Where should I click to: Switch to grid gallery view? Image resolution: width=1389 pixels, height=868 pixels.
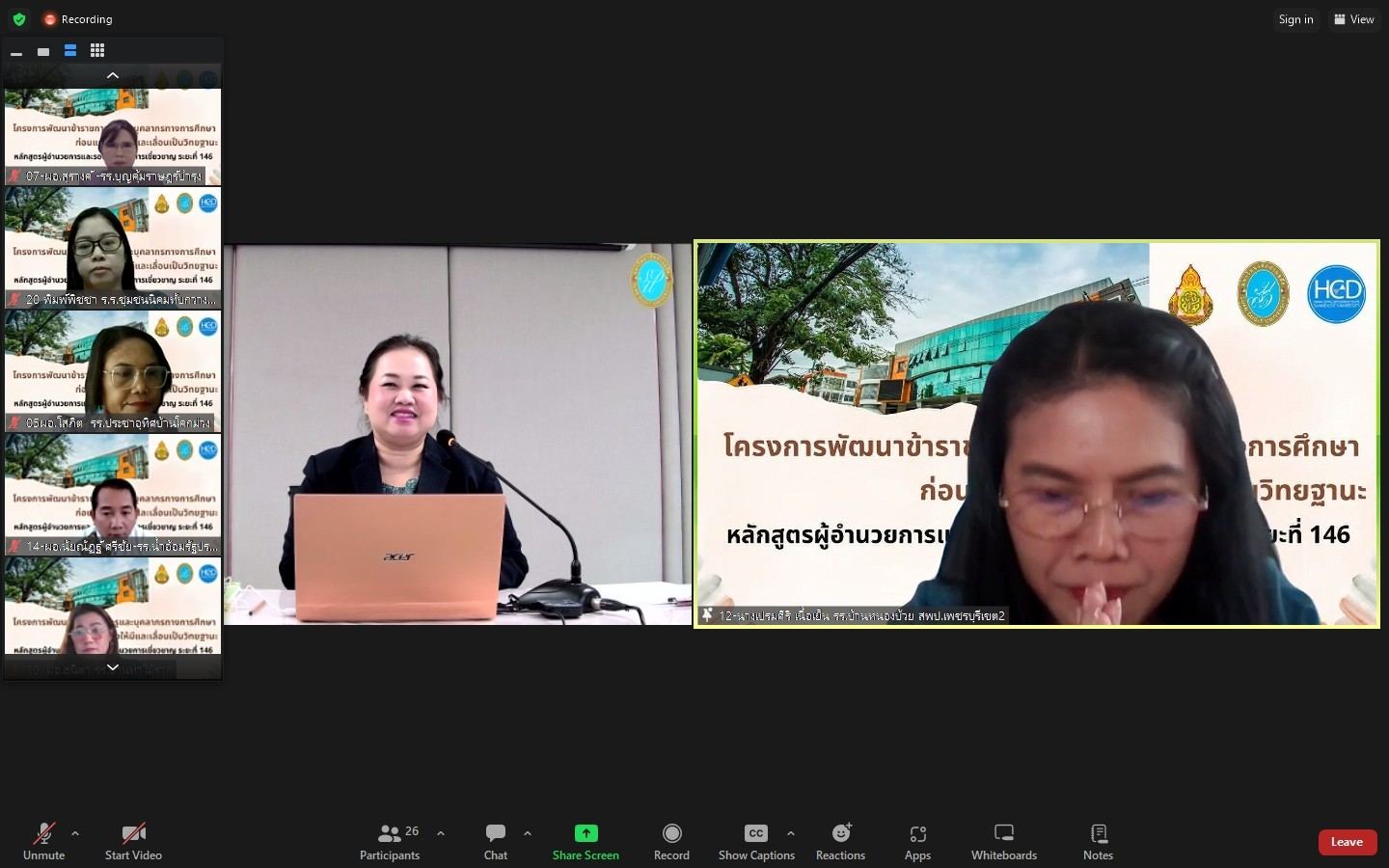coord(97,51)
